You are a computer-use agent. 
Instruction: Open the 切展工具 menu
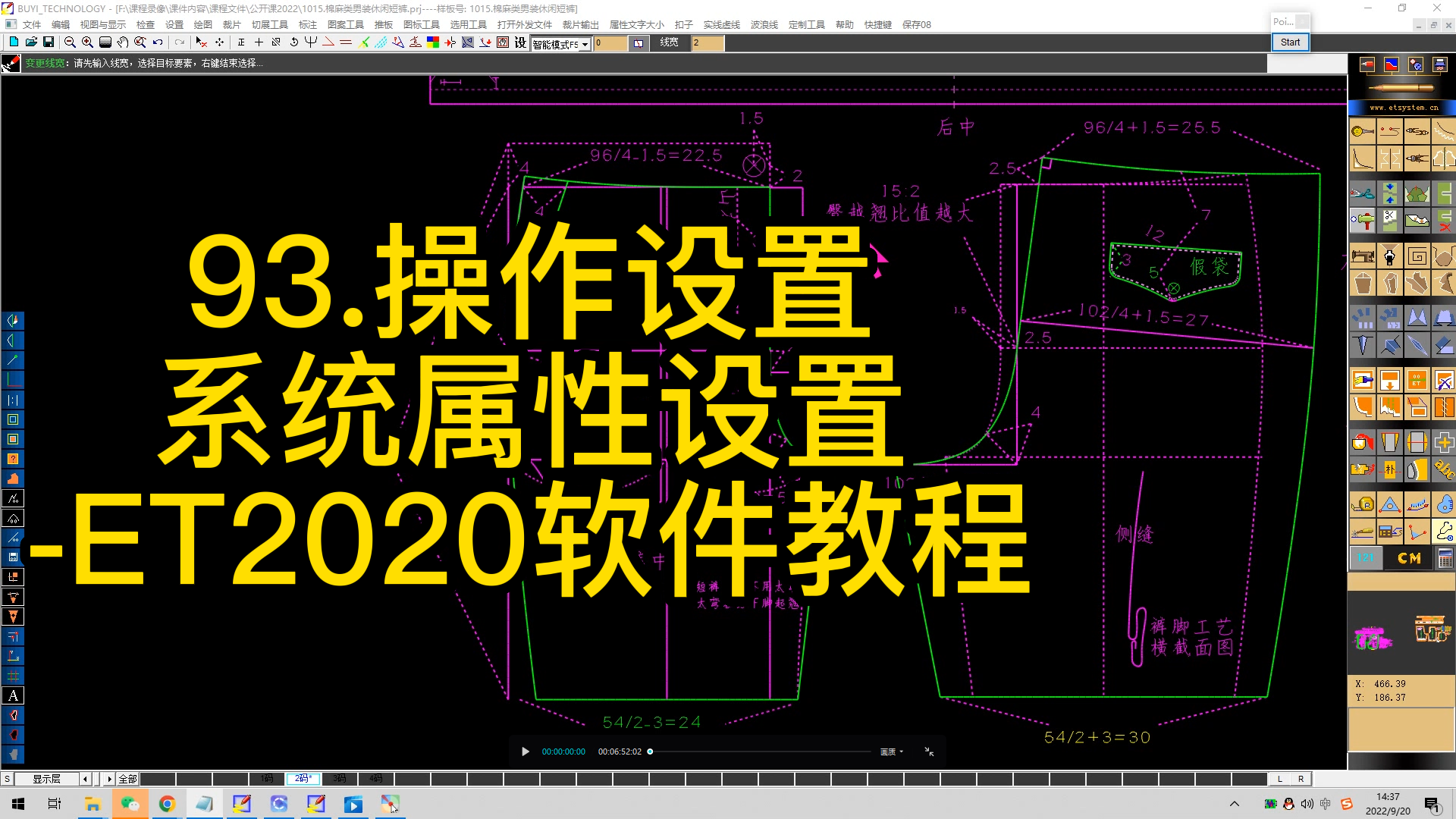[x=270, y=24]
